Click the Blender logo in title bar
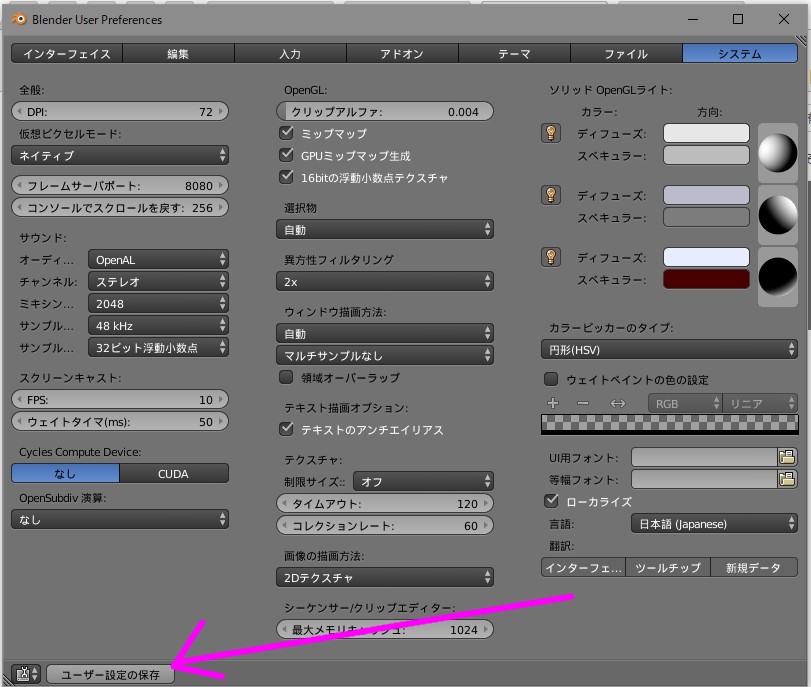The height and width of the screenshot is (687, 811). tap(19, 19)
